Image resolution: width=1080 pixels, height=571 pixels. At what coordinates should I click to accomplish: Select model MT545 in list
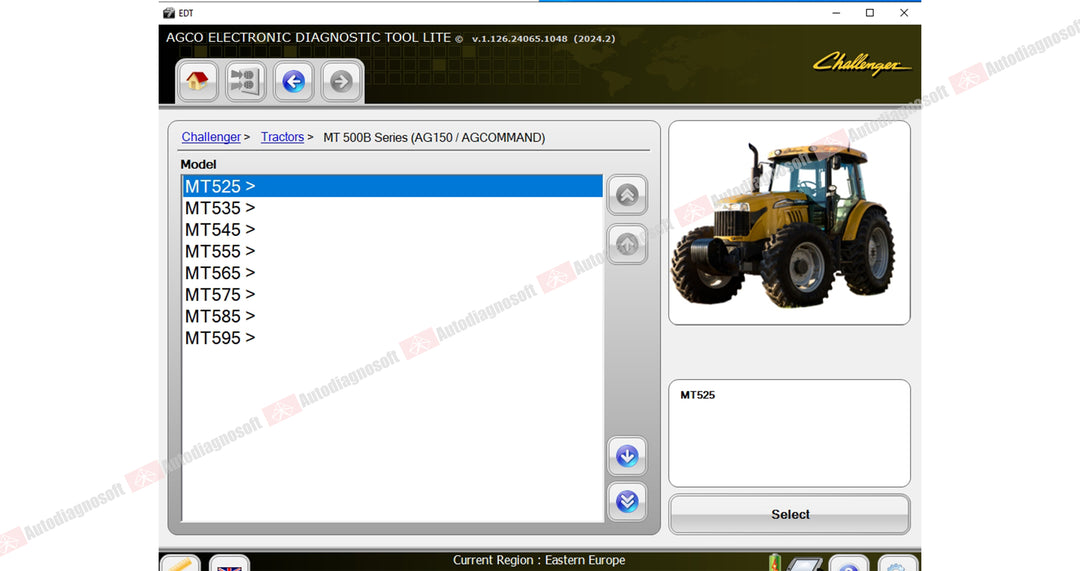click(x=393, y=229)
